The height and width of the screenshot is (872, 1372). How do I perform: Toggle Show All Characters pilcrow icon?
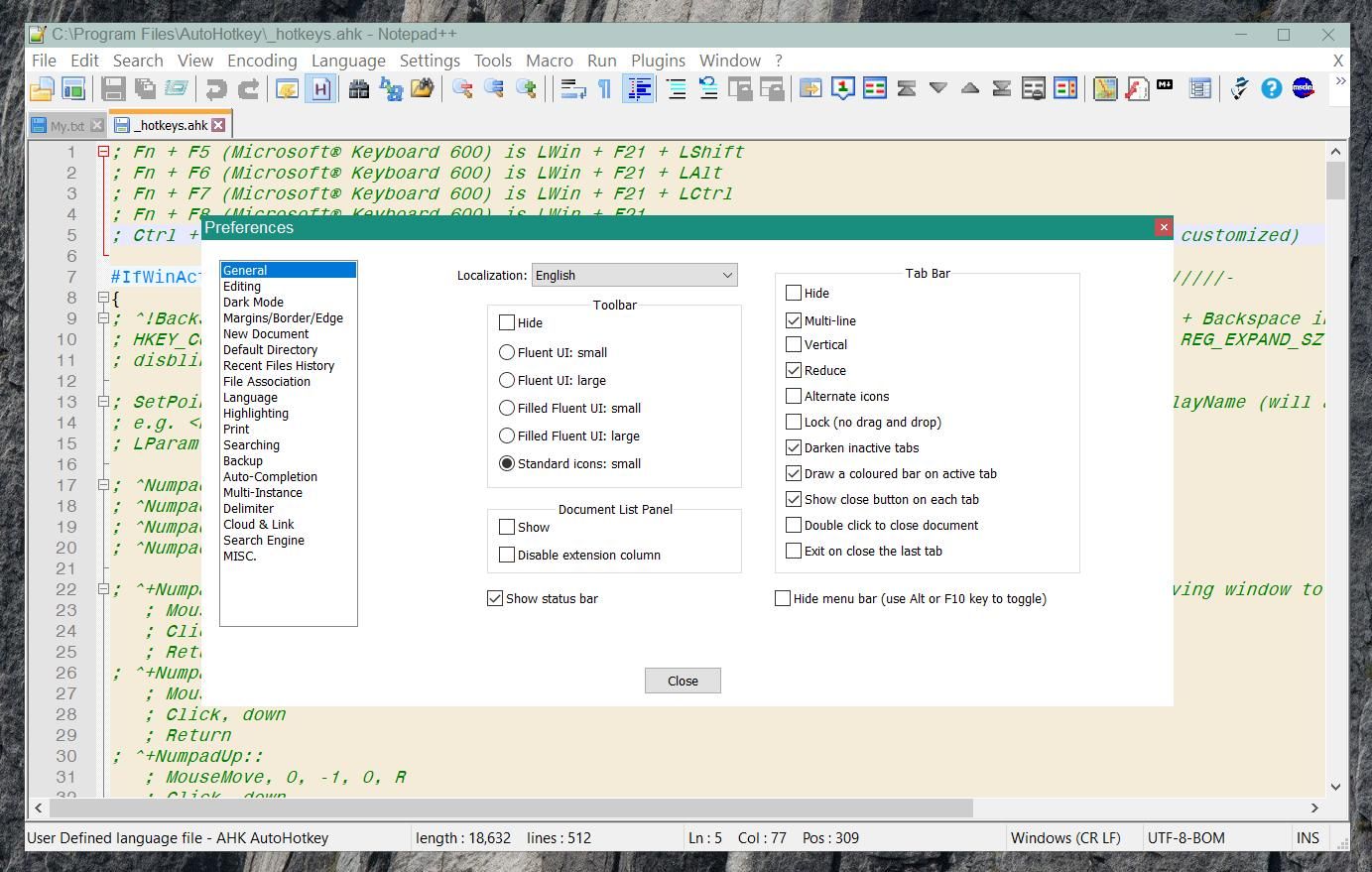(x=604, y=89)
